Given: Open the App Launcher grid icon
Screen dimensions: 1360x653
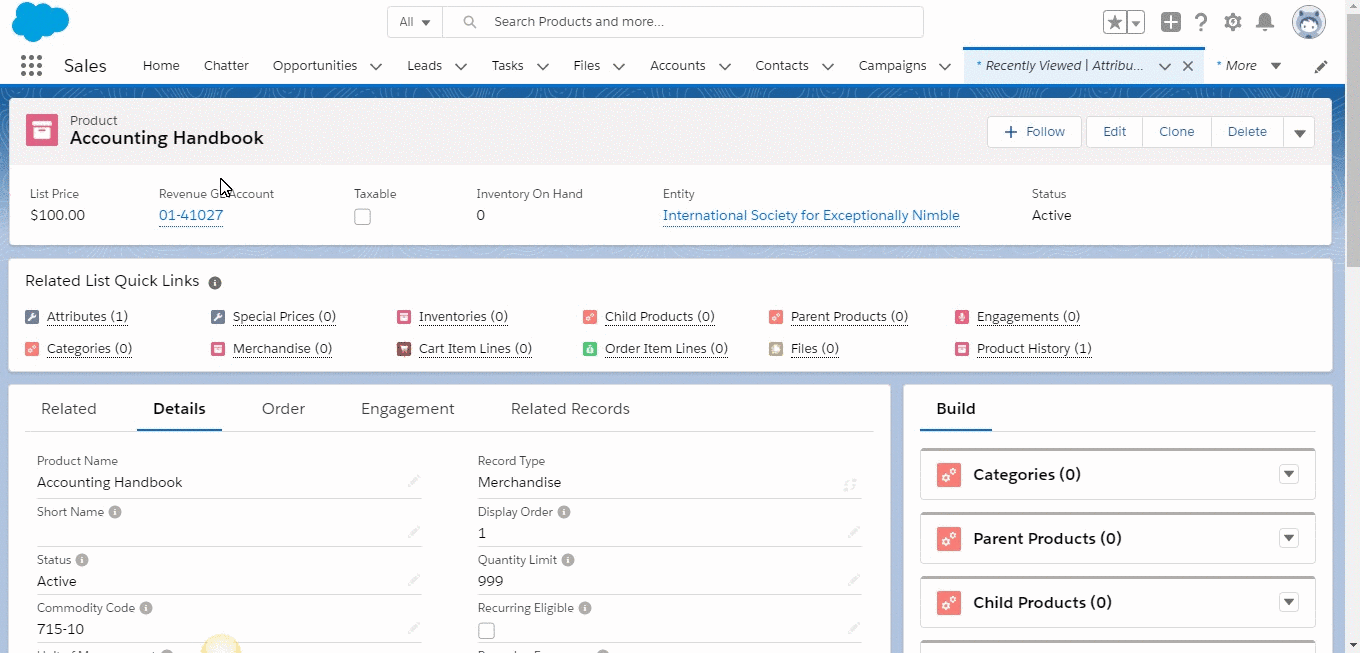Looking at the screenshot, I should pyautogui.click(x=31, y=66).
